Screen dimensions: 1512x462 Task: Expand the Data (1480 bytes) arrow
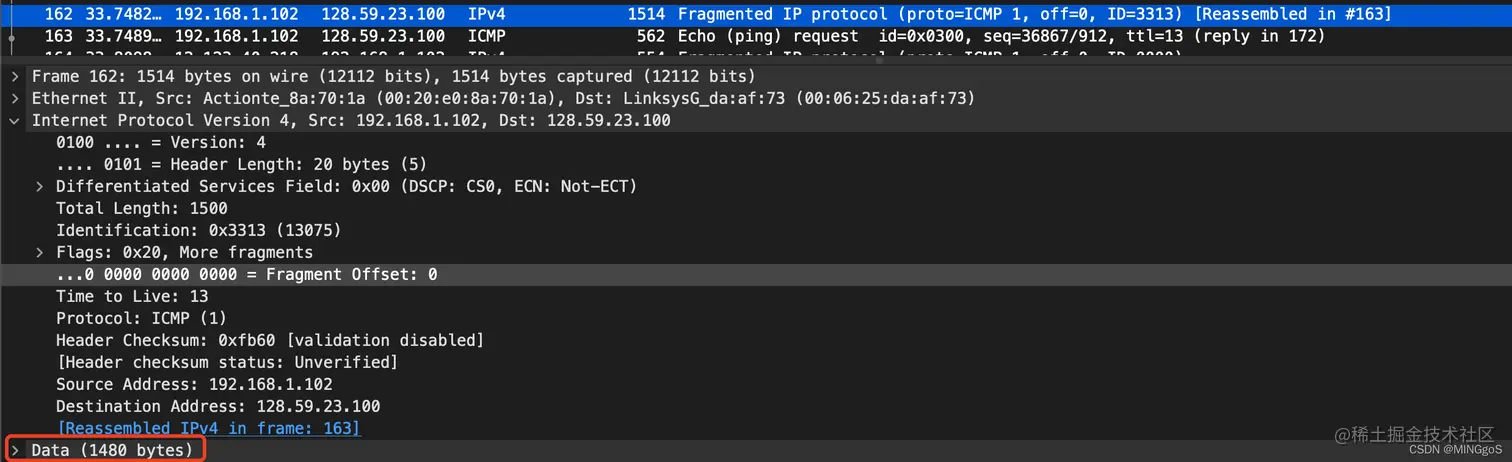(14, 450)
